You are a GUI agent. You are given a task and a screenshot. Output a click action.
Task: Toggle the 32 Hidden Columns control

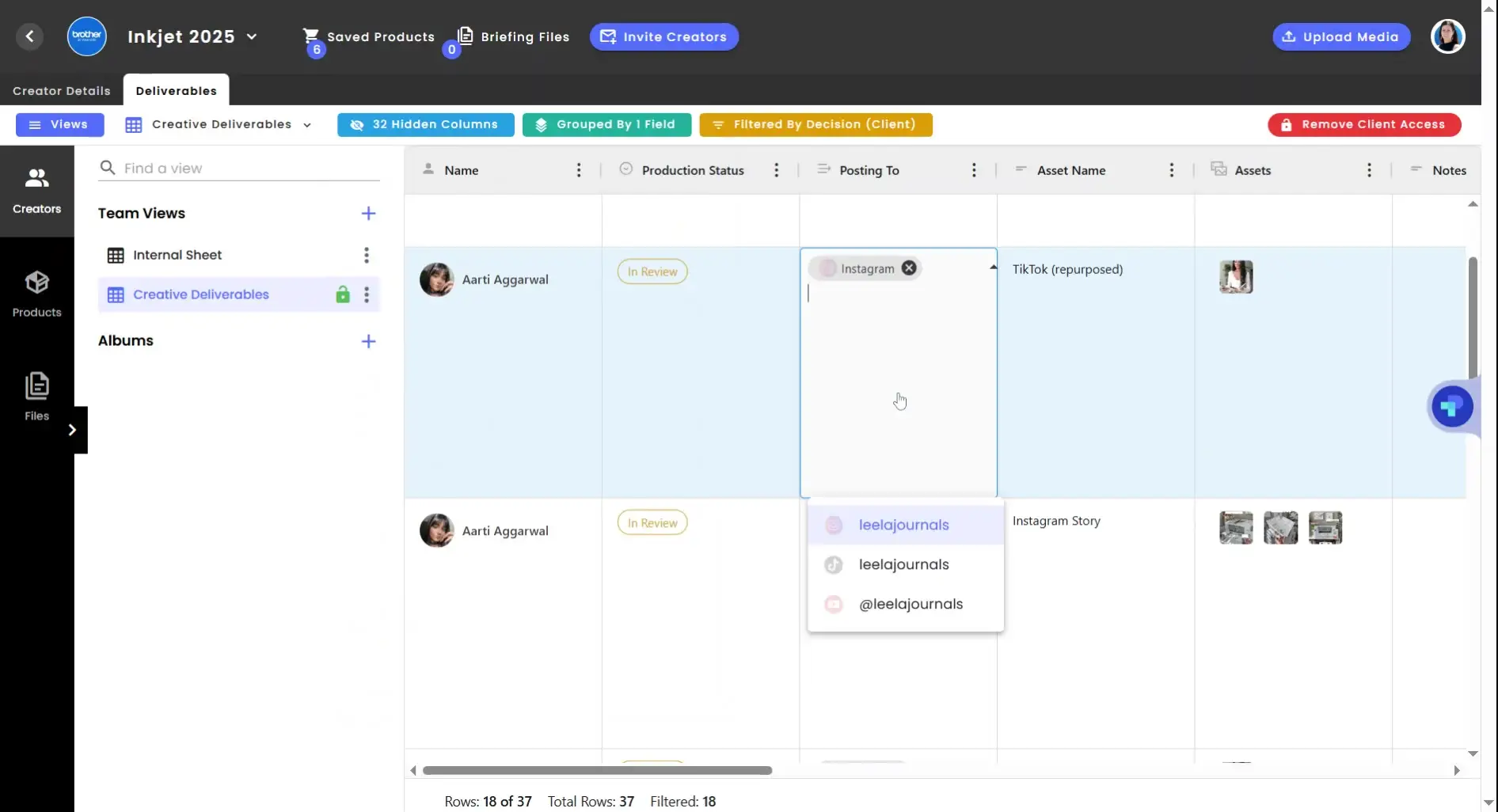pos(425,125)
